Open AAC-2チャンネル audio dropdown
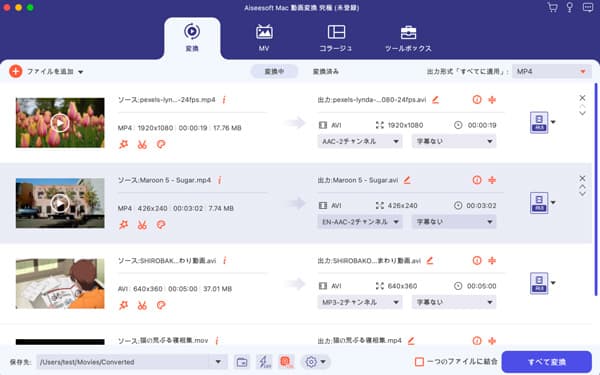Viewport: 600px width, 375px height. (x=360, y=141)
